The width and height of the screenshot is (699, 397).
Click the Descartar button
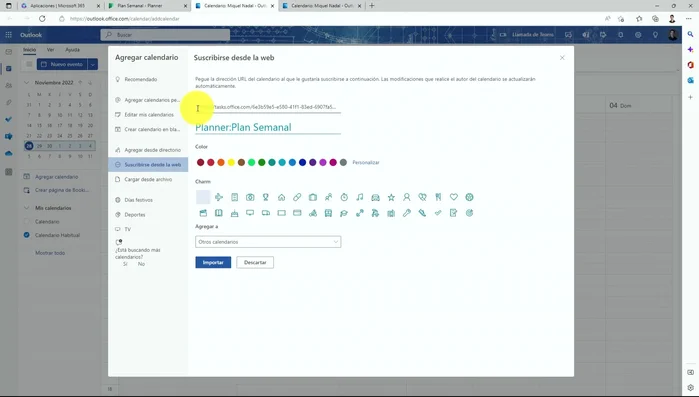pos(255,262)
